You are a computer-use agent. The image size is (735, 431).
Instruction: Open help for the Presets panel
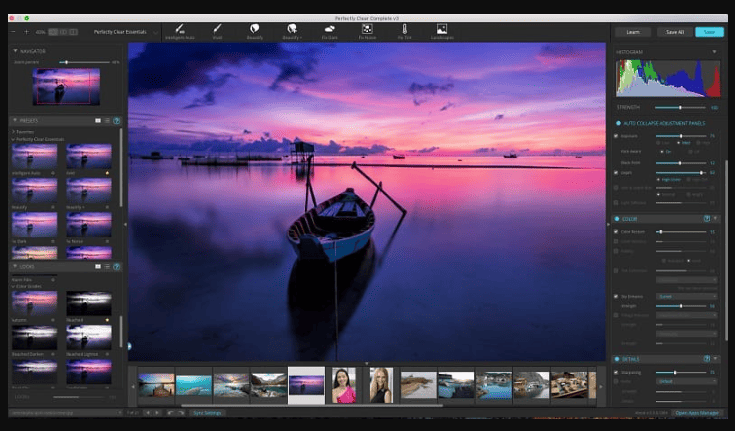click(117, 121)
